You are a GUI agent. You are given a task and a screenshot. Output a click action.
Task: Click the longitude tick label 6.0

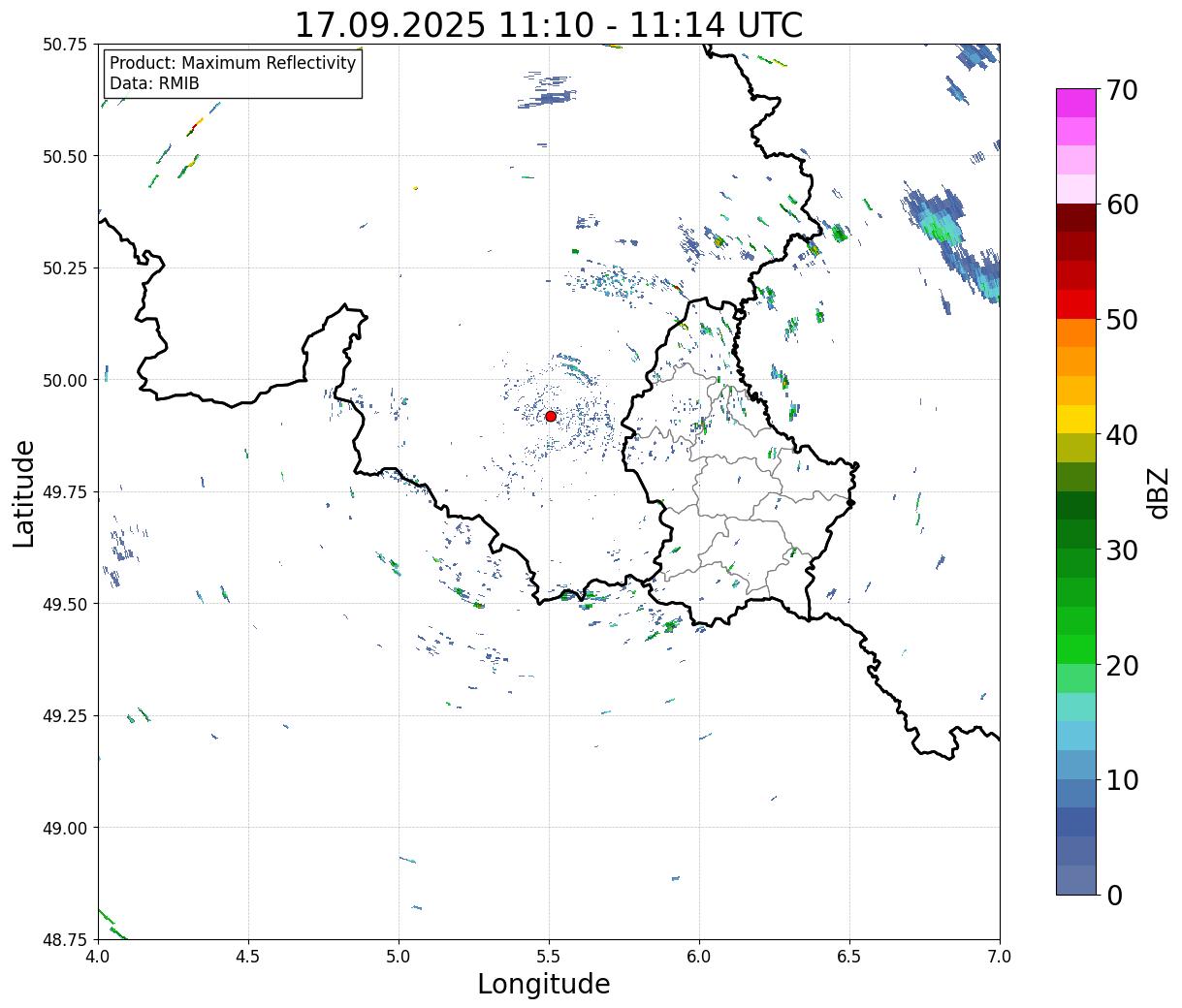point(699,957)
